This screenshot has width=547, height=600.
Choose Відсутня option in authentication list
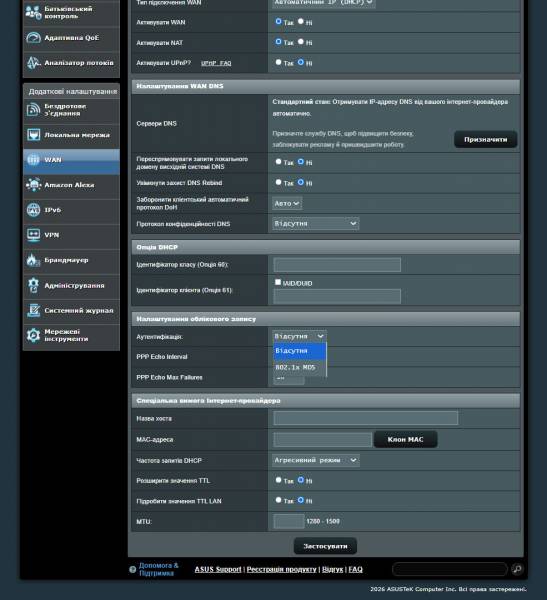click(300, 351)
